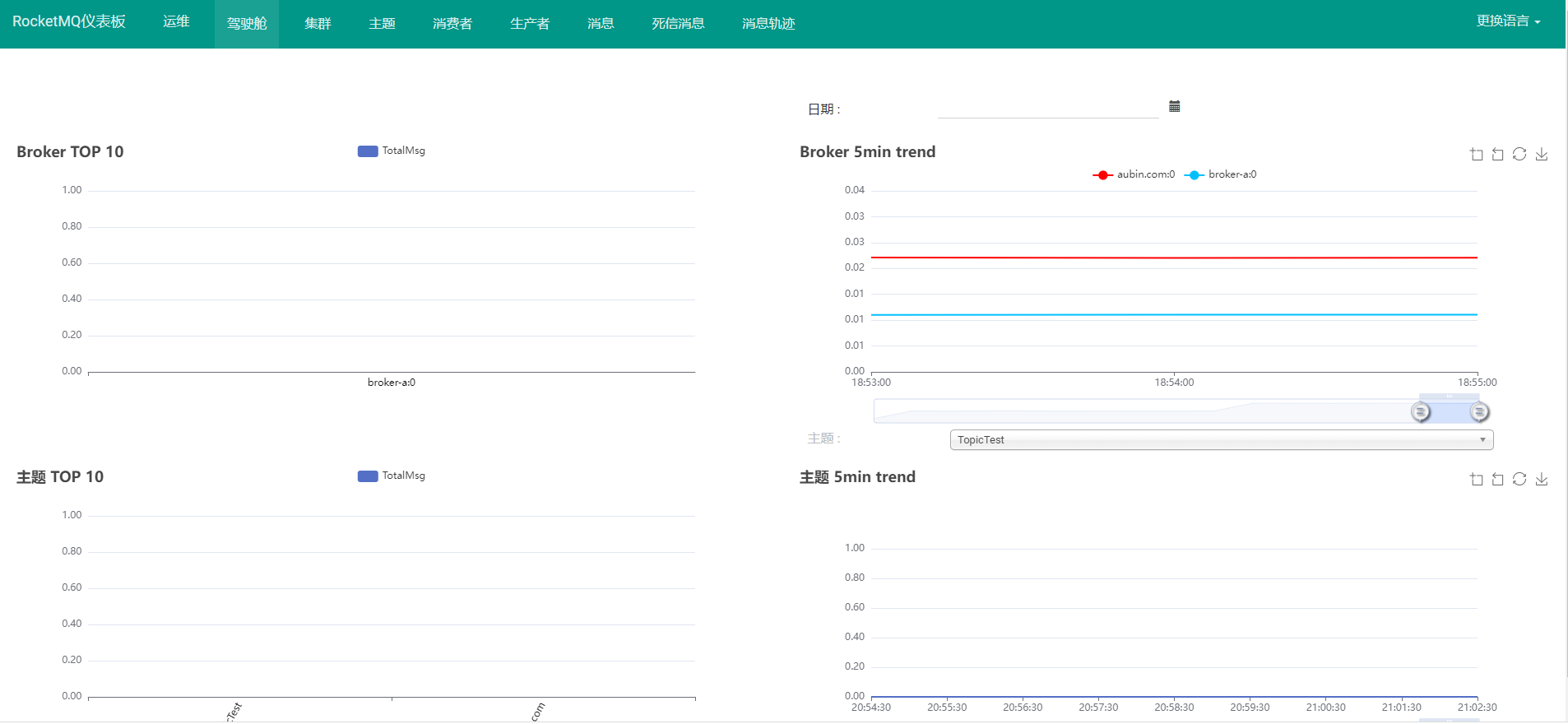This screenshot has width=1568, height=724.
Task: Download Broker 5min trend chart as image
Action: [x=1542, y=155]
